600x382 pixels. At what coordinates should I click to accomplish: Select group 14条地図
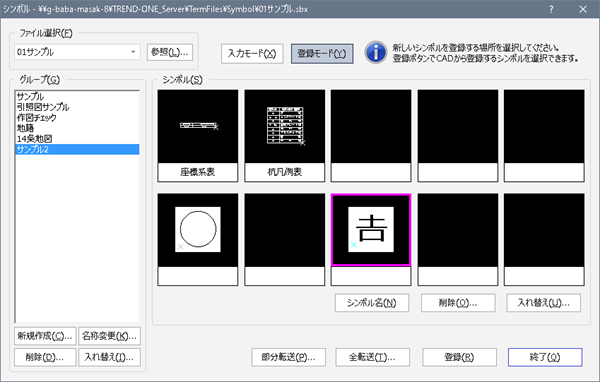(x=77, y=139)
